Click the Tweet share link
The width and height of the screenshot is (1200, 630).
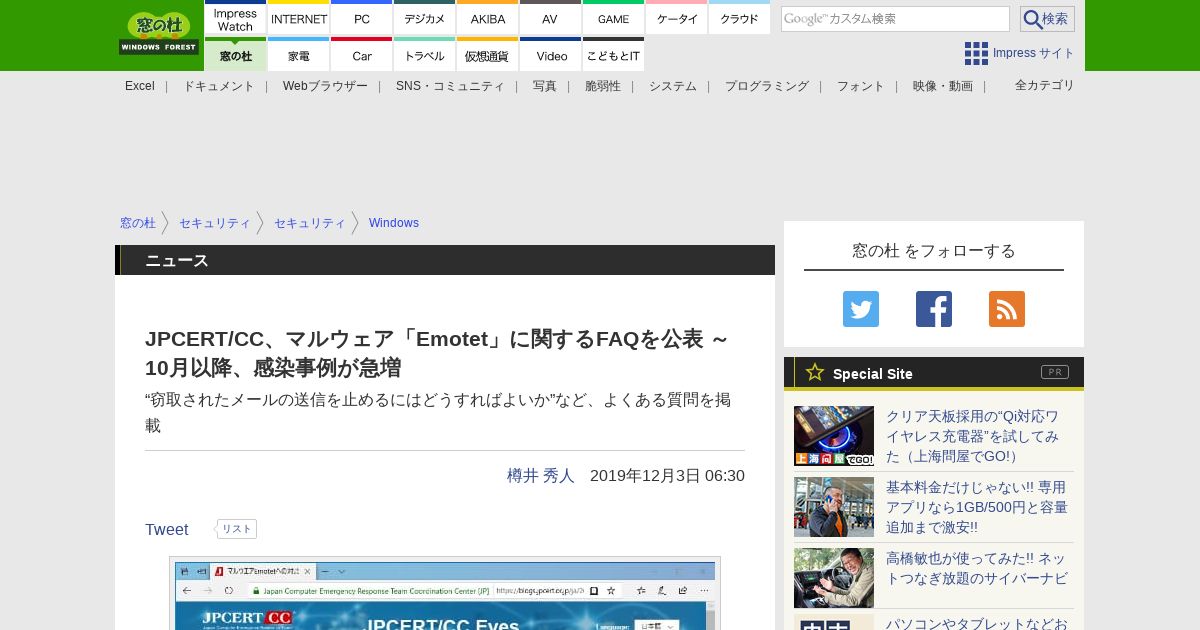coord(167,530)
